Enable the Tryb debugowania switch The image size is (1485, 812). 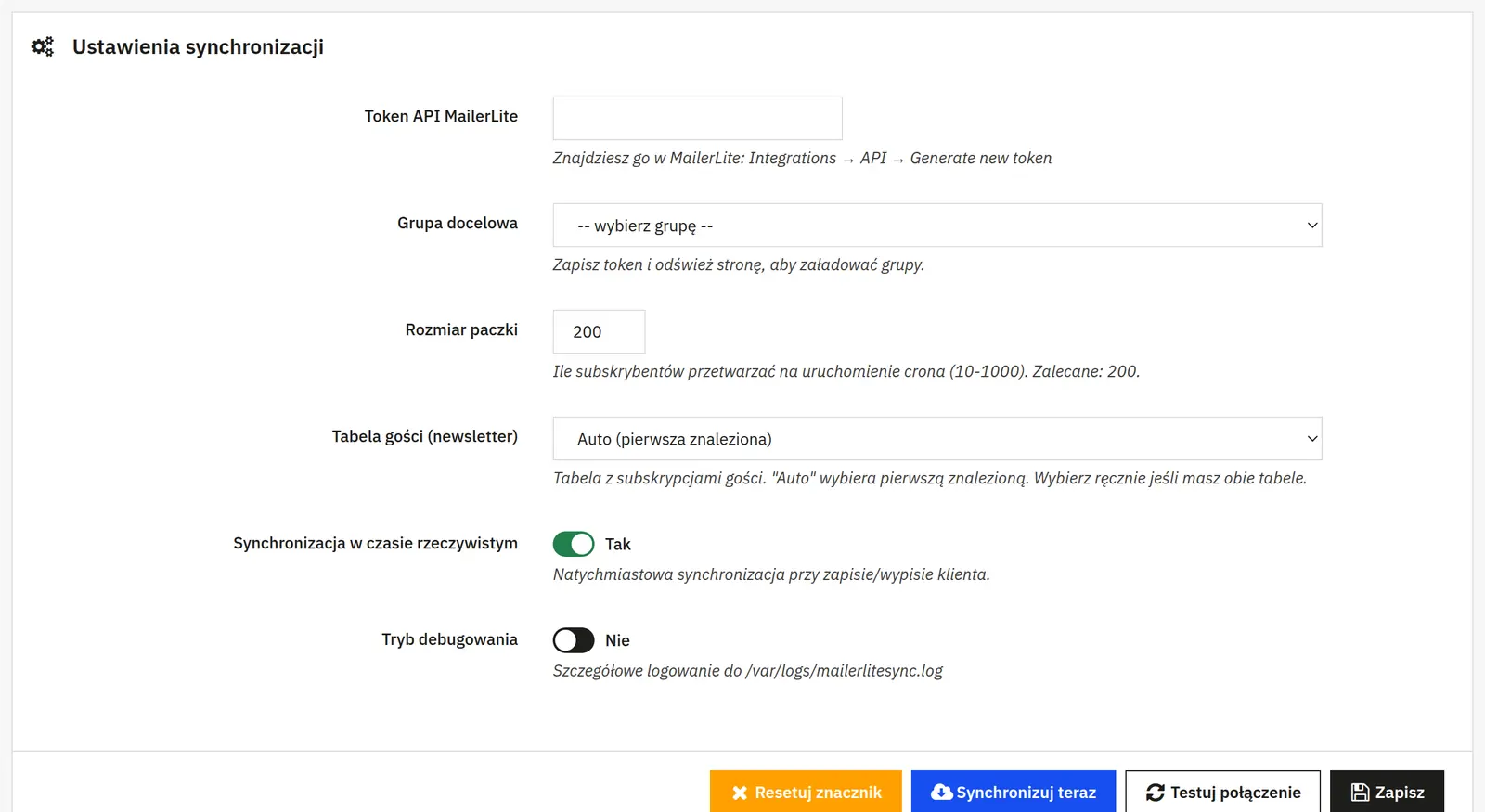(574, 640)
